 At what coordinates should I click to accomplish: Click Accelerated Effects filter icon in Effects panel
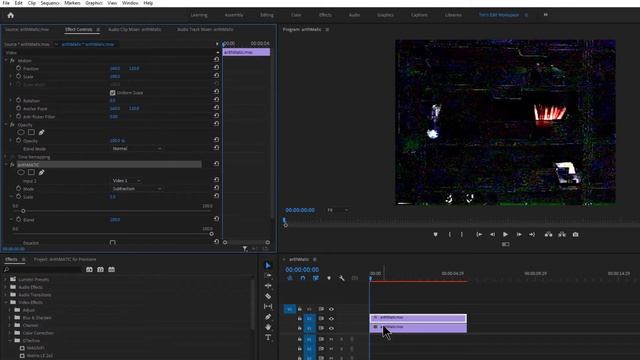click(x=89, y=269)
